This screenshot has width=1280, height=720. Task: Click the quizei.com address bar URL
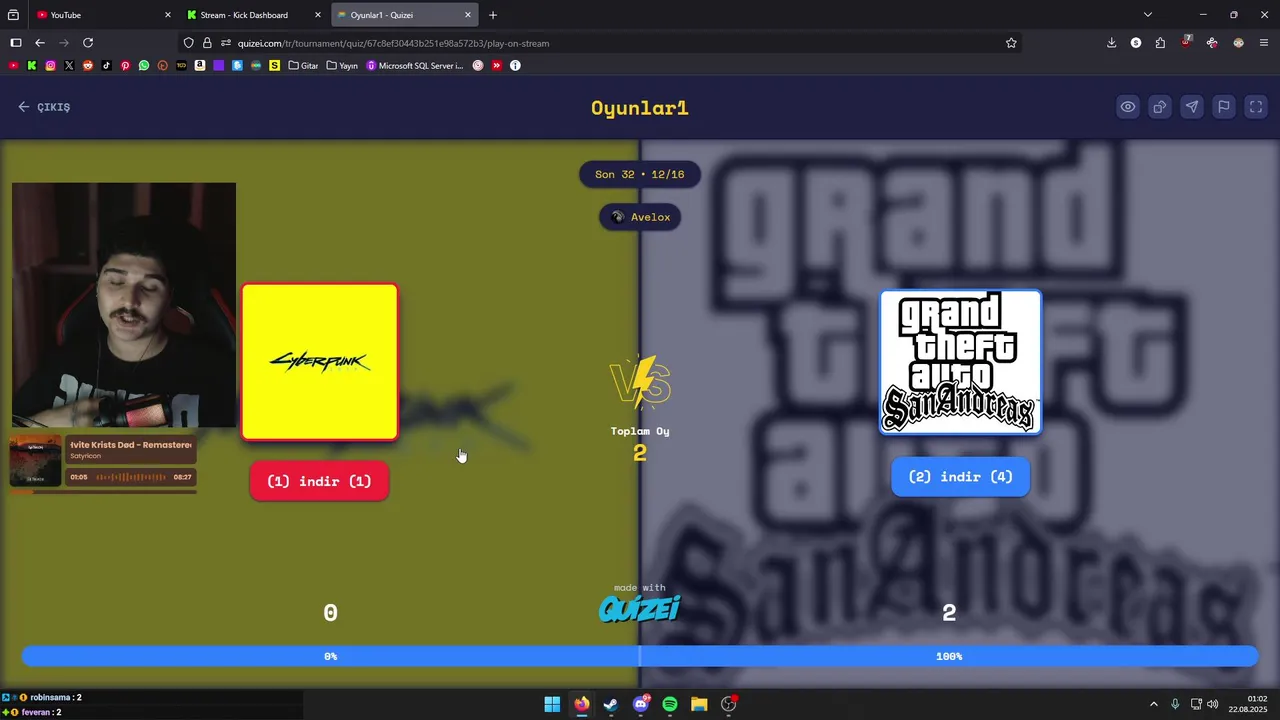[x=393, y=43]
